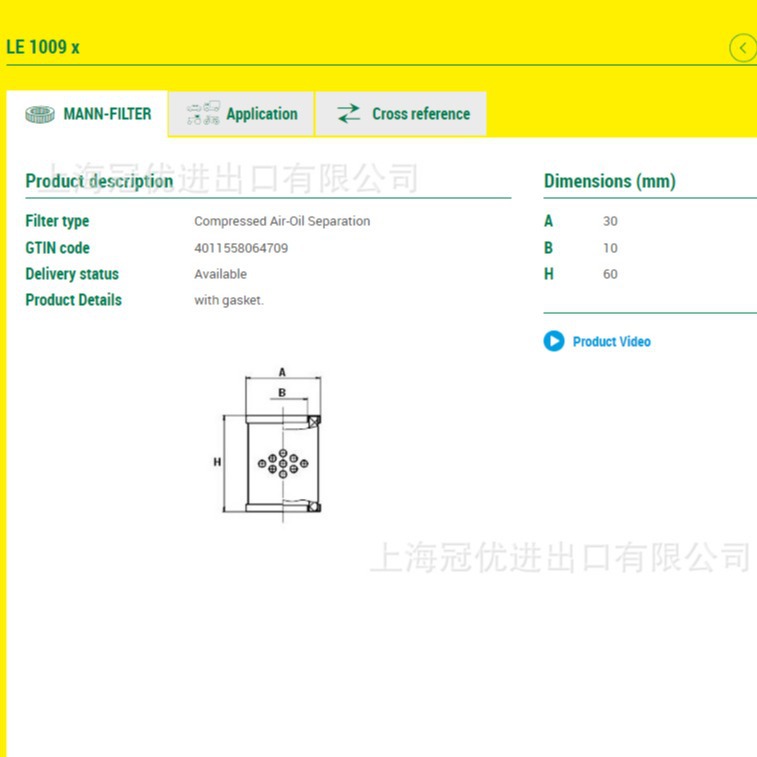Click the filter dimension drawing
This screenshot has height=757, width=757.
[267, 445]
